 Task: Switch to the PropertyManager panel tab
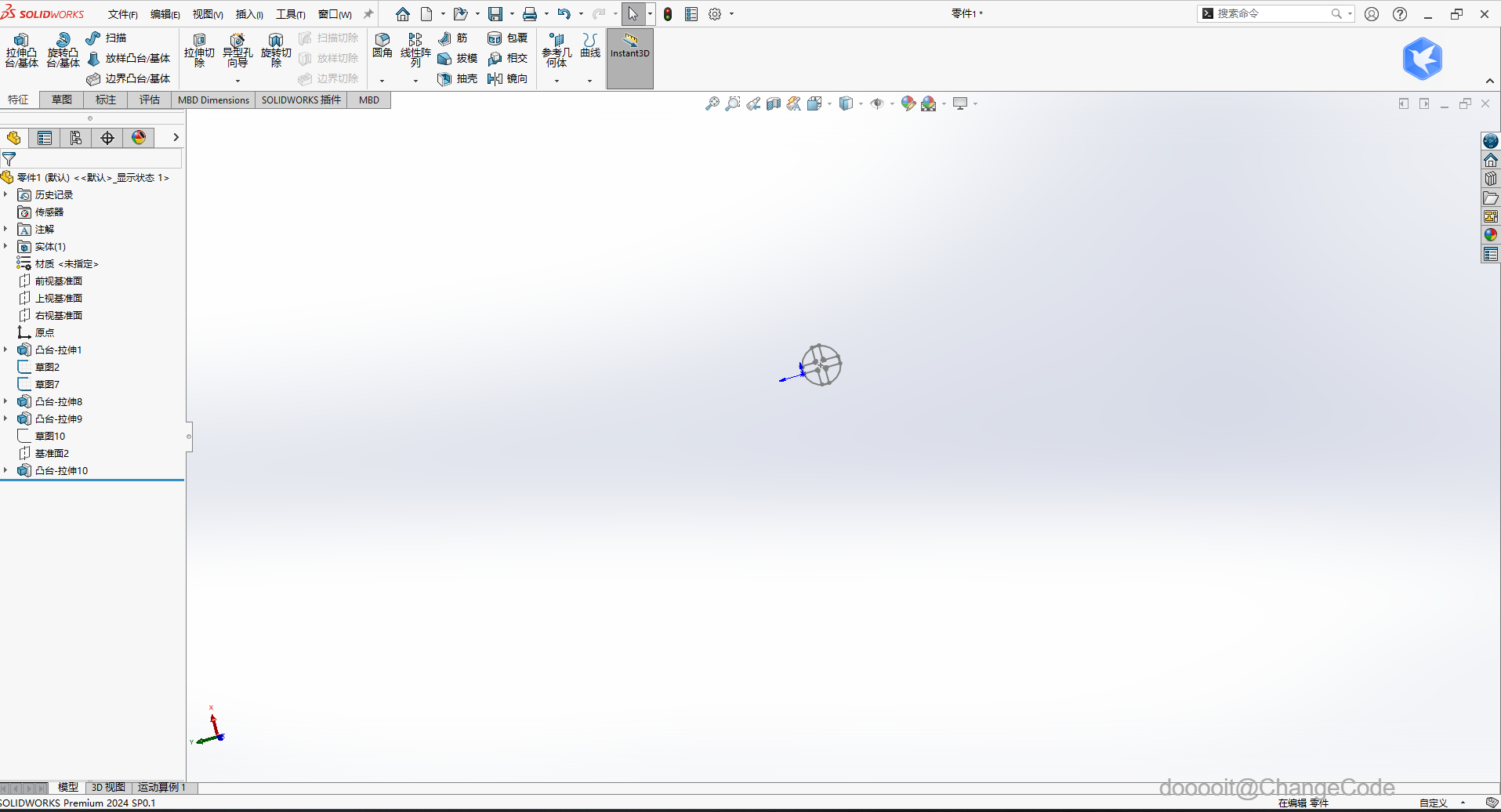(x=45, y=138)
